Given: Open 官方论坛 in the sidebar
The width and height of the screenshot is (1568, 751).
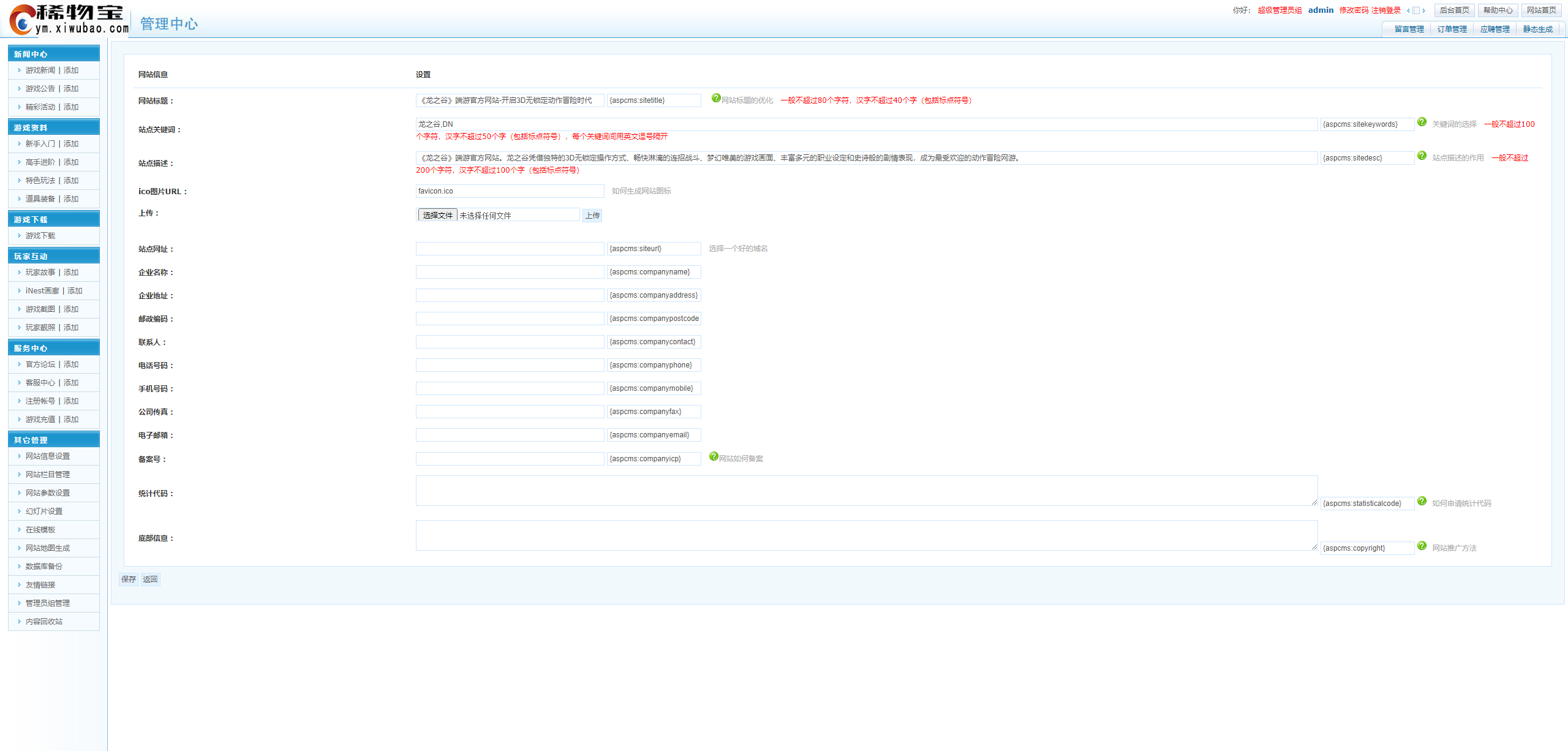Looking at the screenshot, I should pos(40,364).
